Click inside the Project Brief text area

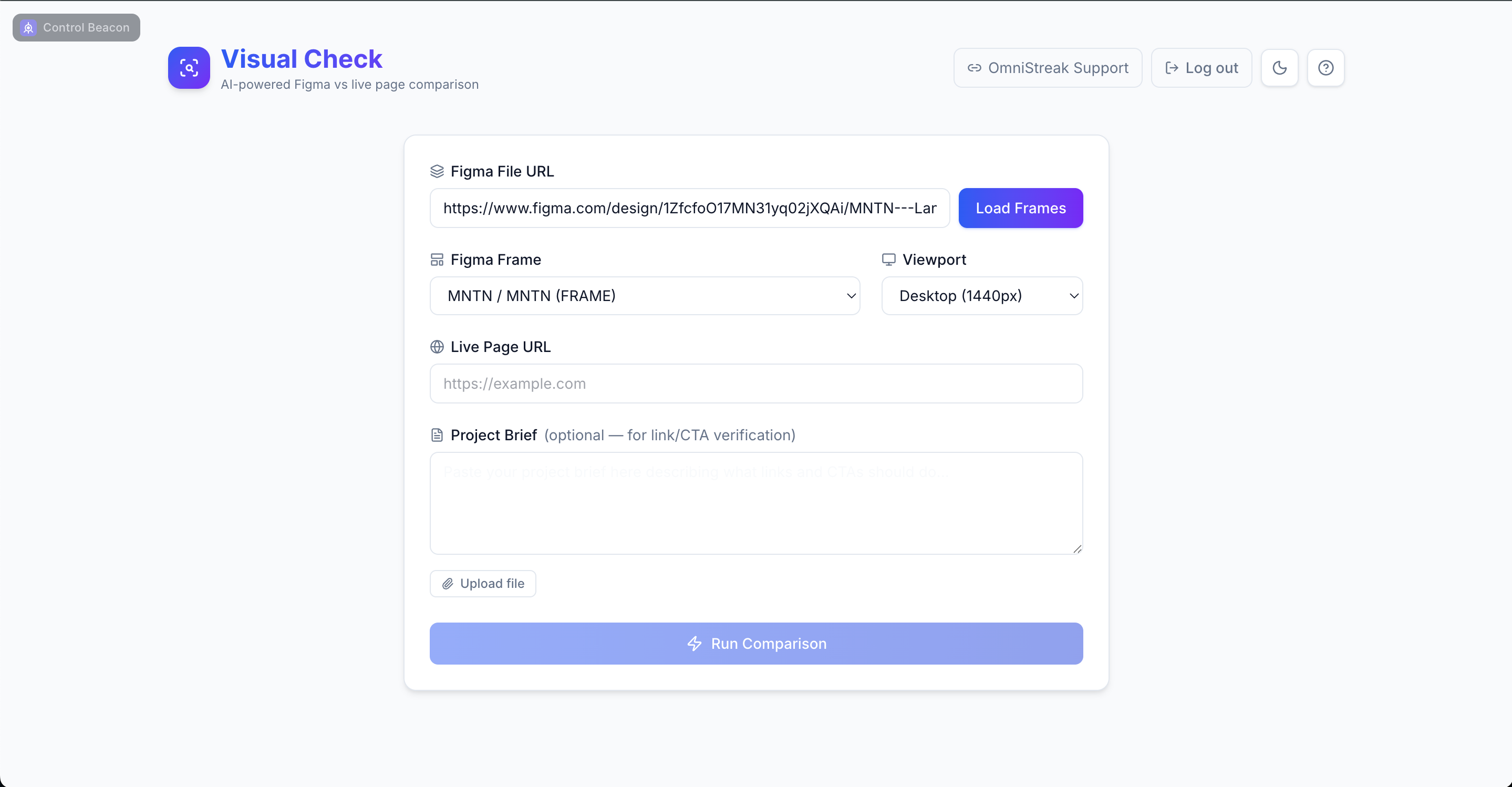pos(756,503)
